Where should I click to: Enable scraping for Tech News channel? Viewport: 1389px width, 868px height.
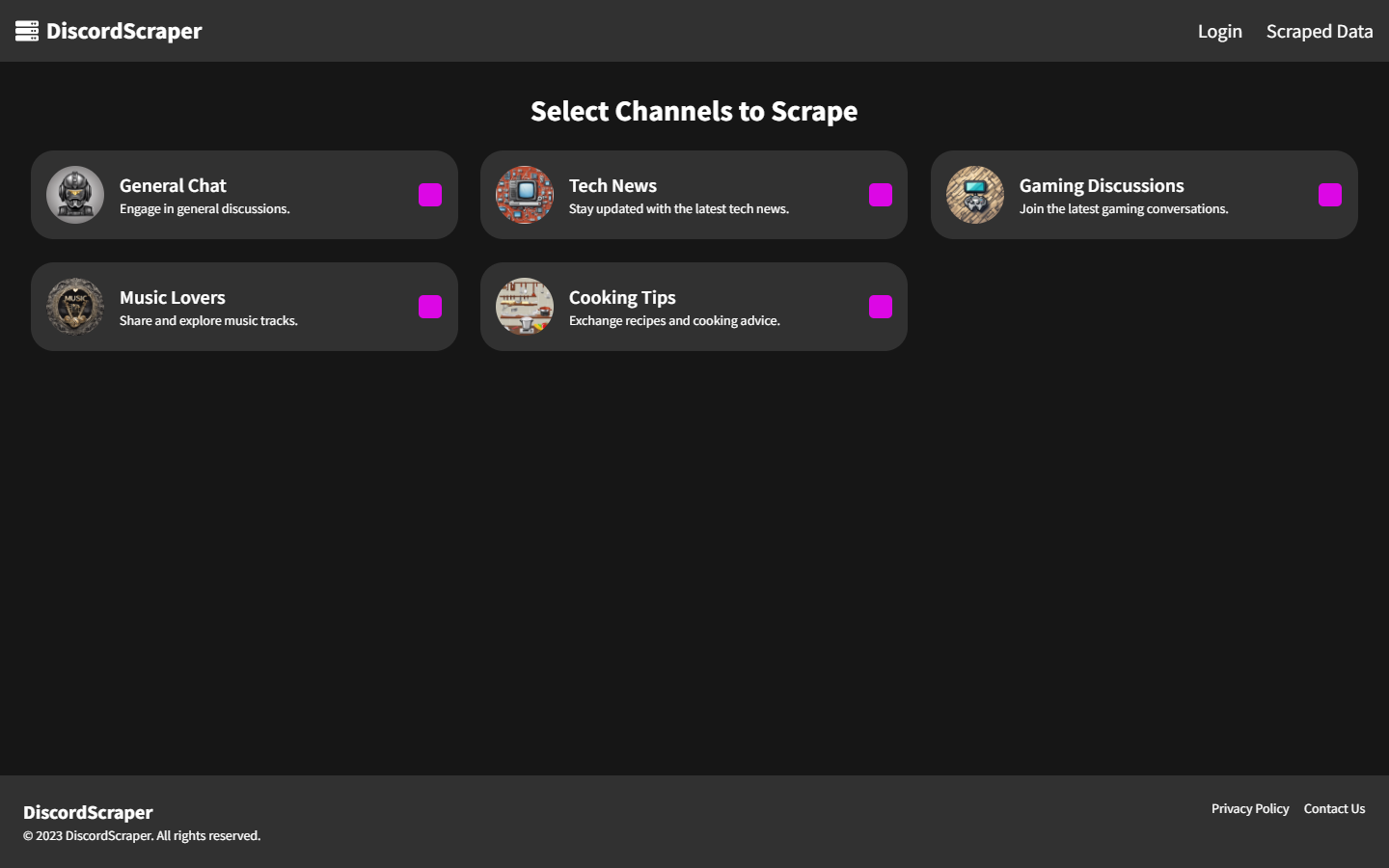point(880,194)
